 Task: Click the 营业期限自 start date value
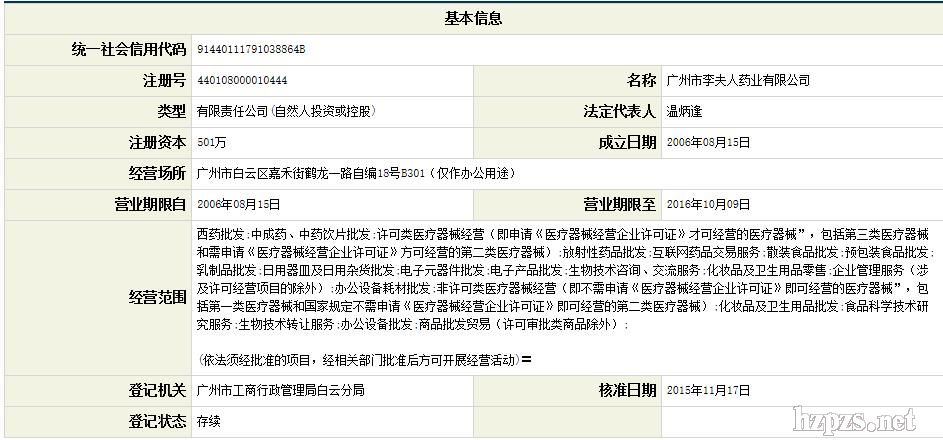coord(239,204)
